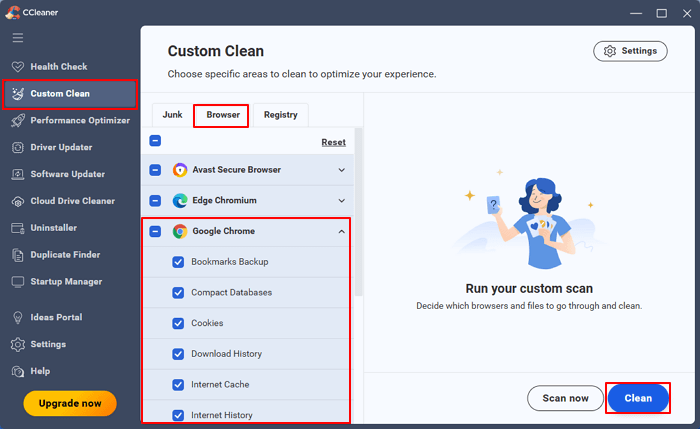Maximize the CCleaner window
Screen dimensions: 700x429
tap(662, 13)
